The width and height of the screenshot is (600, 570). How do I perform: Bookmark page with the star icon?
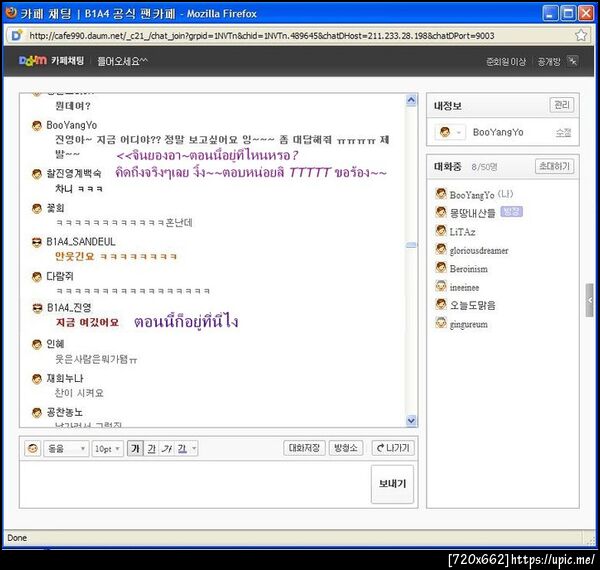[x=580, y=35]
